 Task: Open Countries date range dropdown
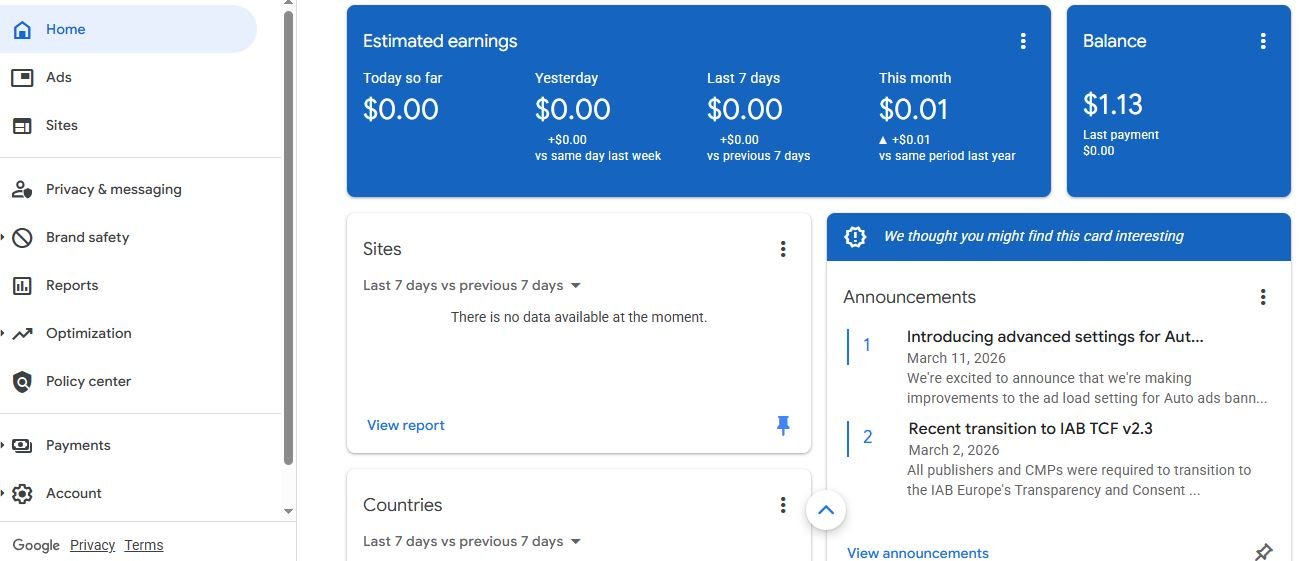(575, 541)
